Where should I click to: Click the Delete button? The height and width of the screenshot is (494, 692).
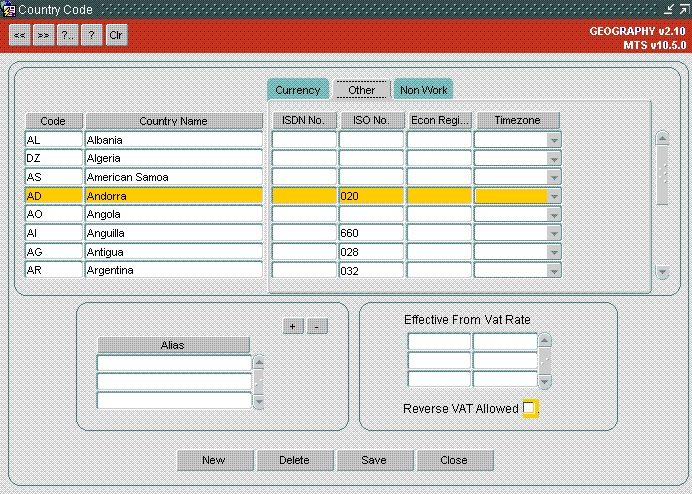295,460
